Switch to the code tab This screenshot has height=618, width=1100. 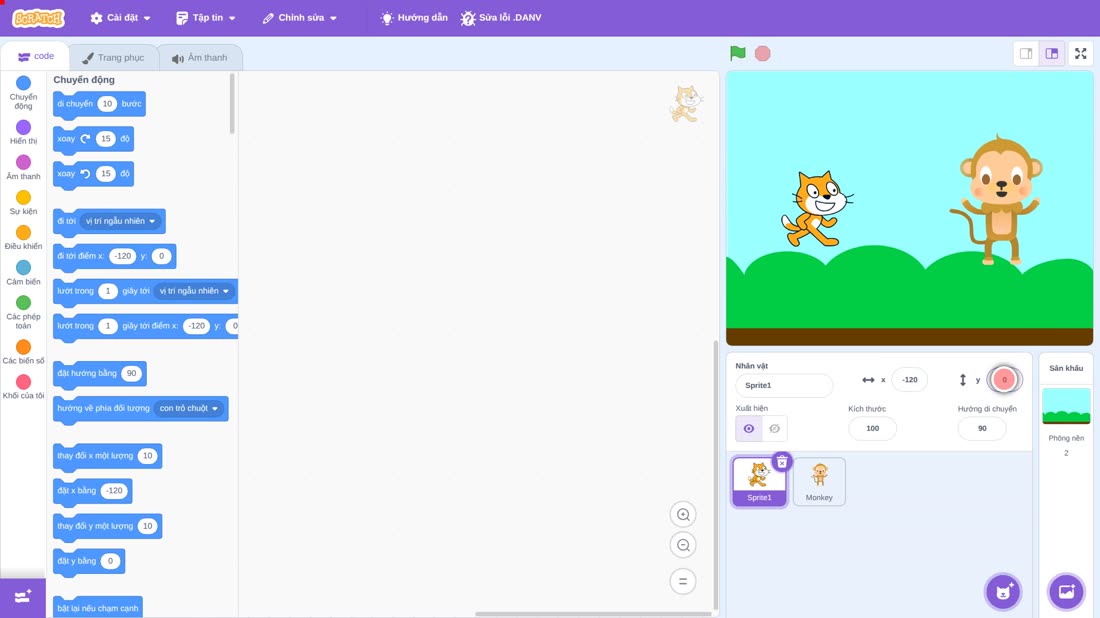35,56
